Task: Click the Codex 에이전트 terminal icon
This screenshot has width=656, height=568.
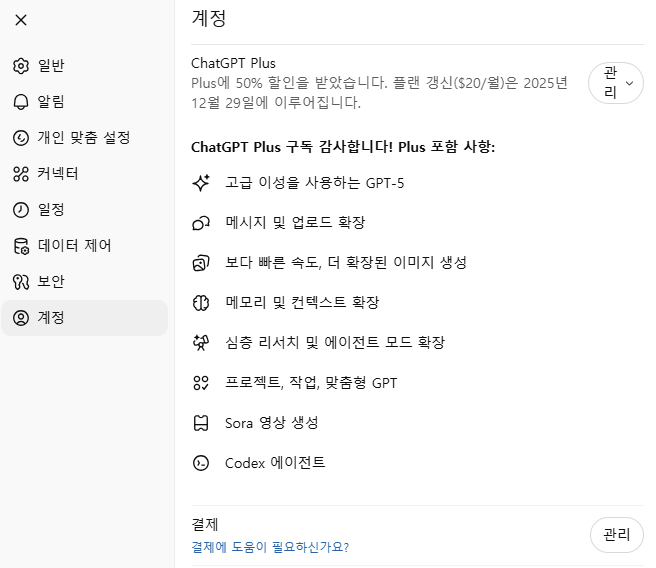Action: [x=201, y=463]
